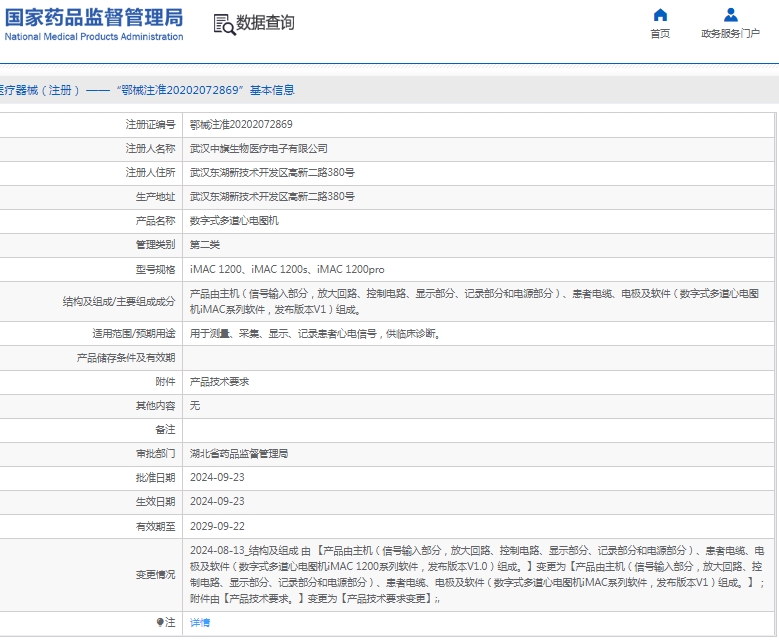
Task: Click the 产品名称 label
Action: pyautogui.click(x=156, y=221)
